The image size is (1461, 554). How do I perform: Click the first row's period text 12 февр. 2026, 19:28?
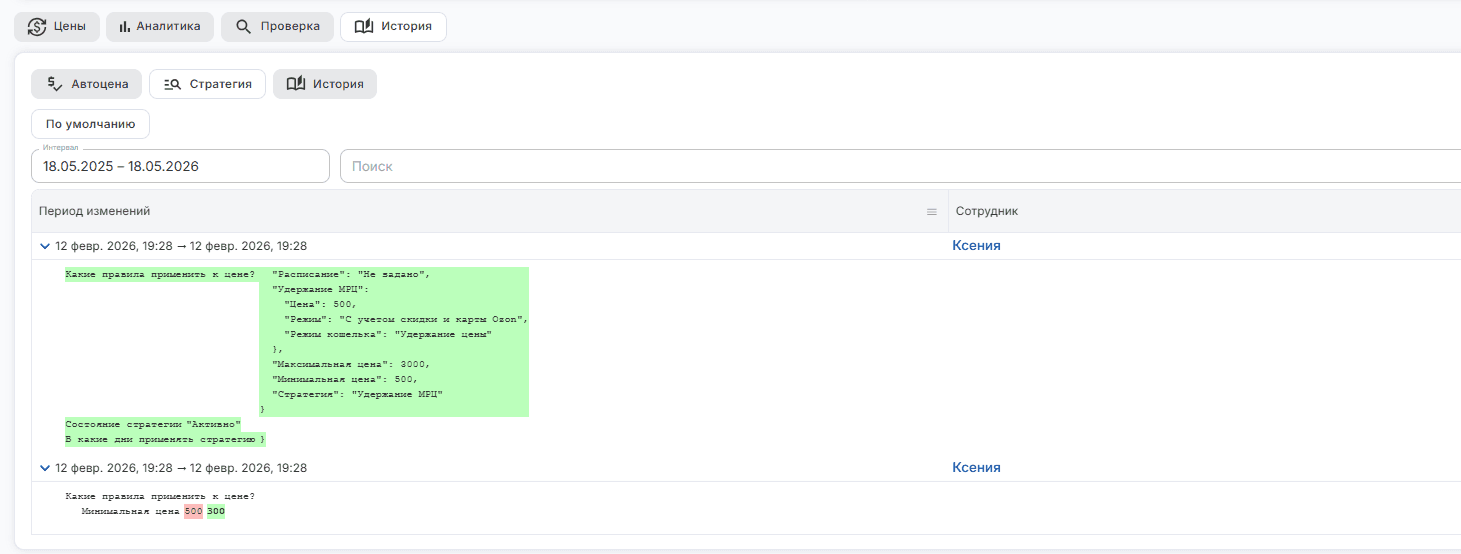181,246
